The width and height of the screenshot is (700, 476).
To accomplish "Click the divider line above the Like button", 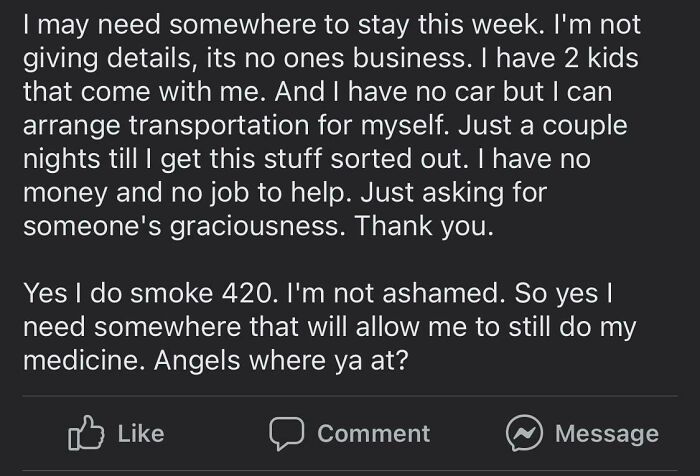I will click(x=350, y=396).
